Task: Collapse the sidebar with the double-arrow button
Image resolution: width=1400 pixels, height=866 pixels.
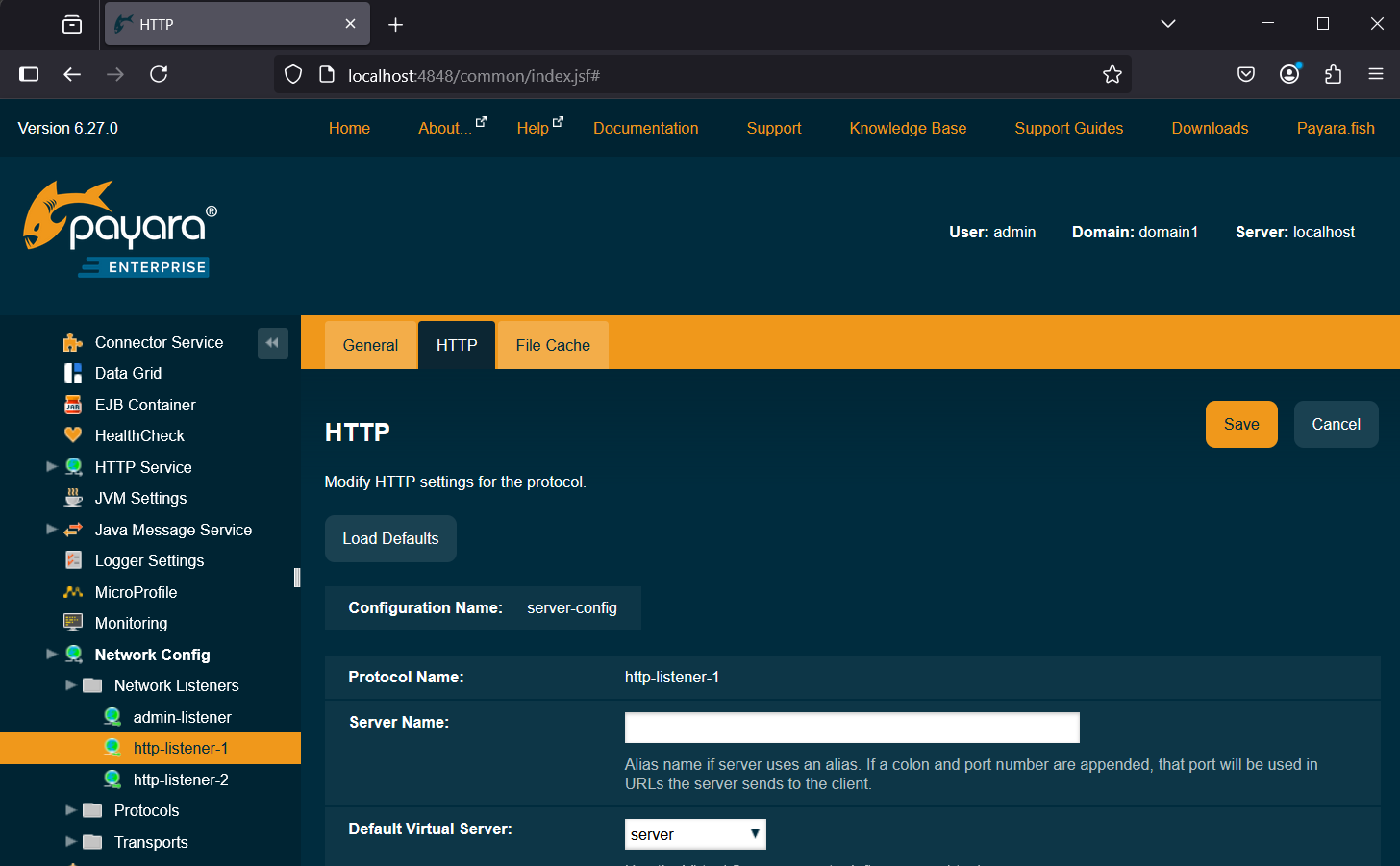Action: 273,343
